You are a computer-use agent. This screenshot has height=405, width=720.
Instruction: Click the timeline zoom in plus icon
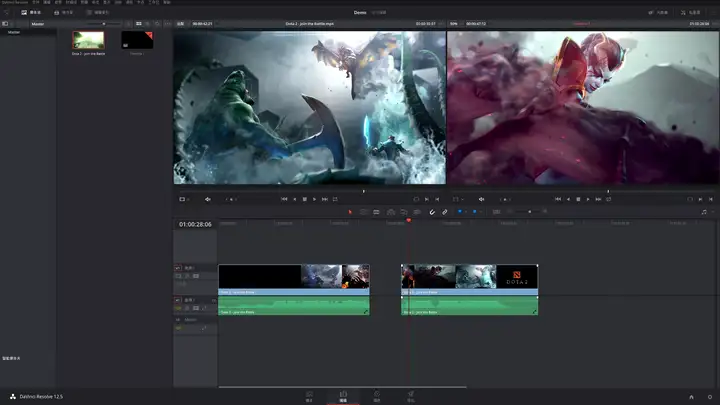(545, 212)
